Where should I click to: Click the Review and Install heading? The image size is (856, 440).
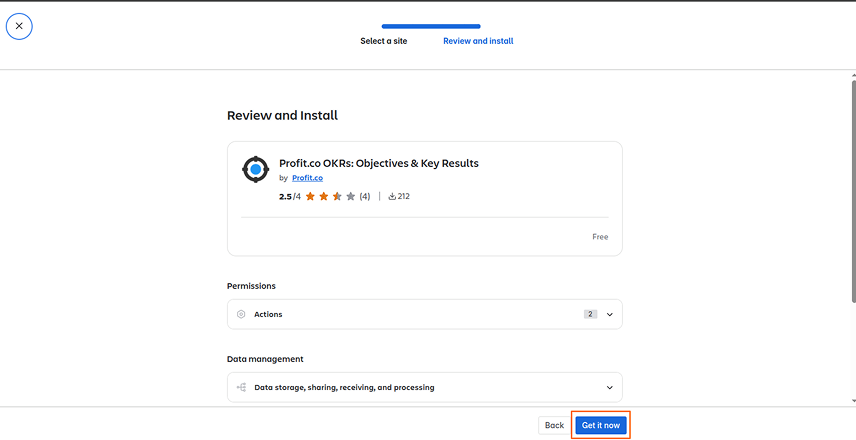[282, 116]
